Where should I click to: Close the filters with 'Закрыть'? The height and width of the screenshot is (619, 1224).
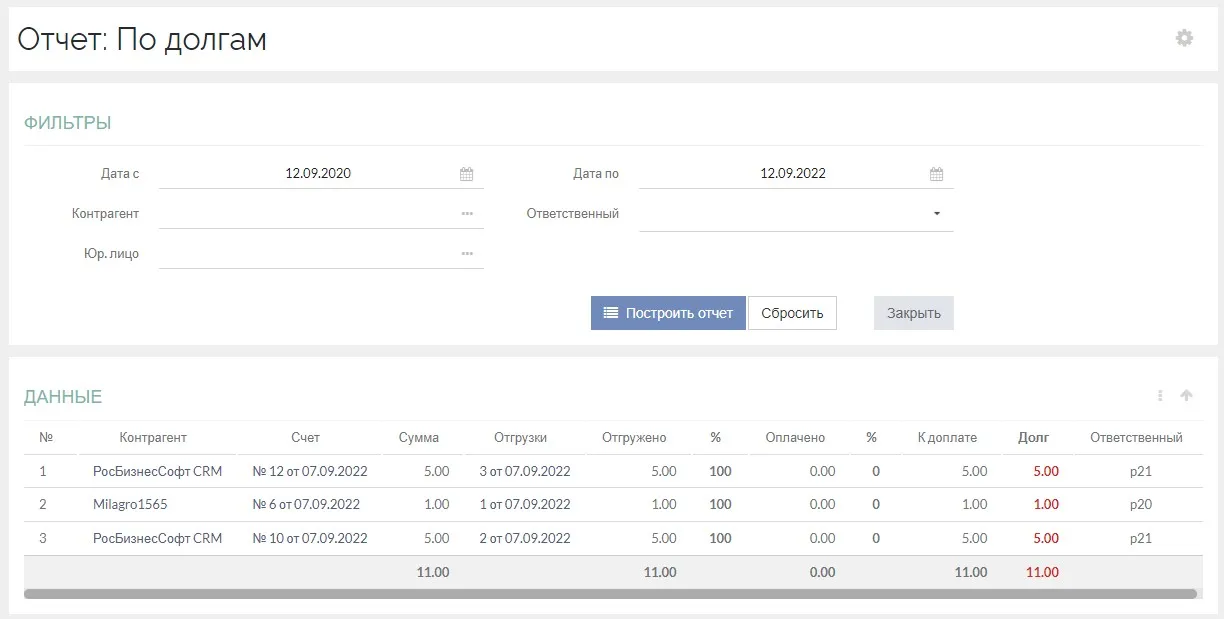913,313
